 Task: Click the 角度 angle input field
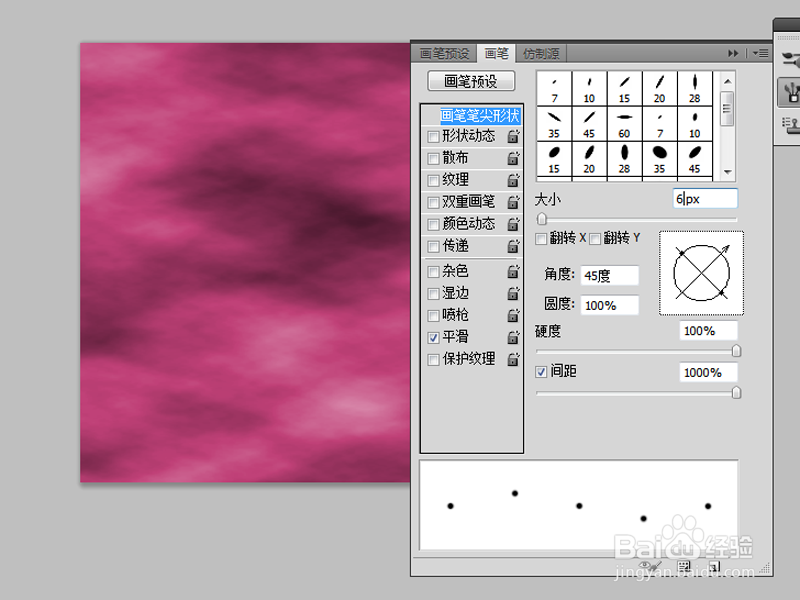[x=610, y=276]
